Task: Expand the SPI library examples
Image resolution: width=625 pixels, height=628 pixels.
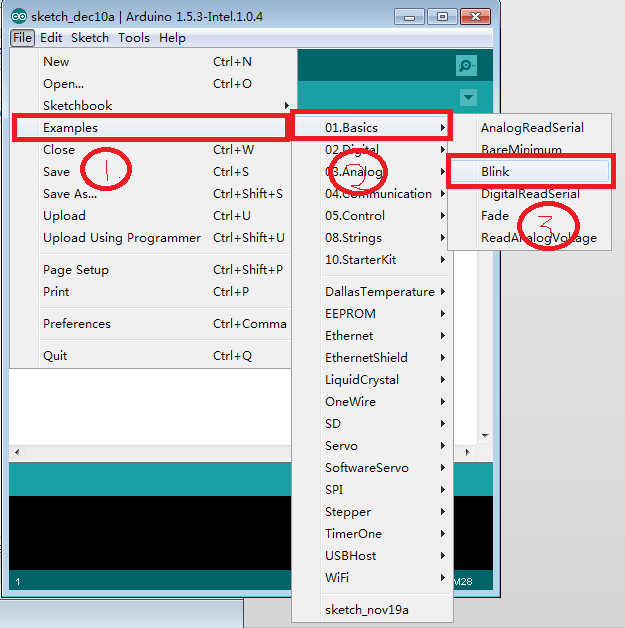Action: coord(372,490)
